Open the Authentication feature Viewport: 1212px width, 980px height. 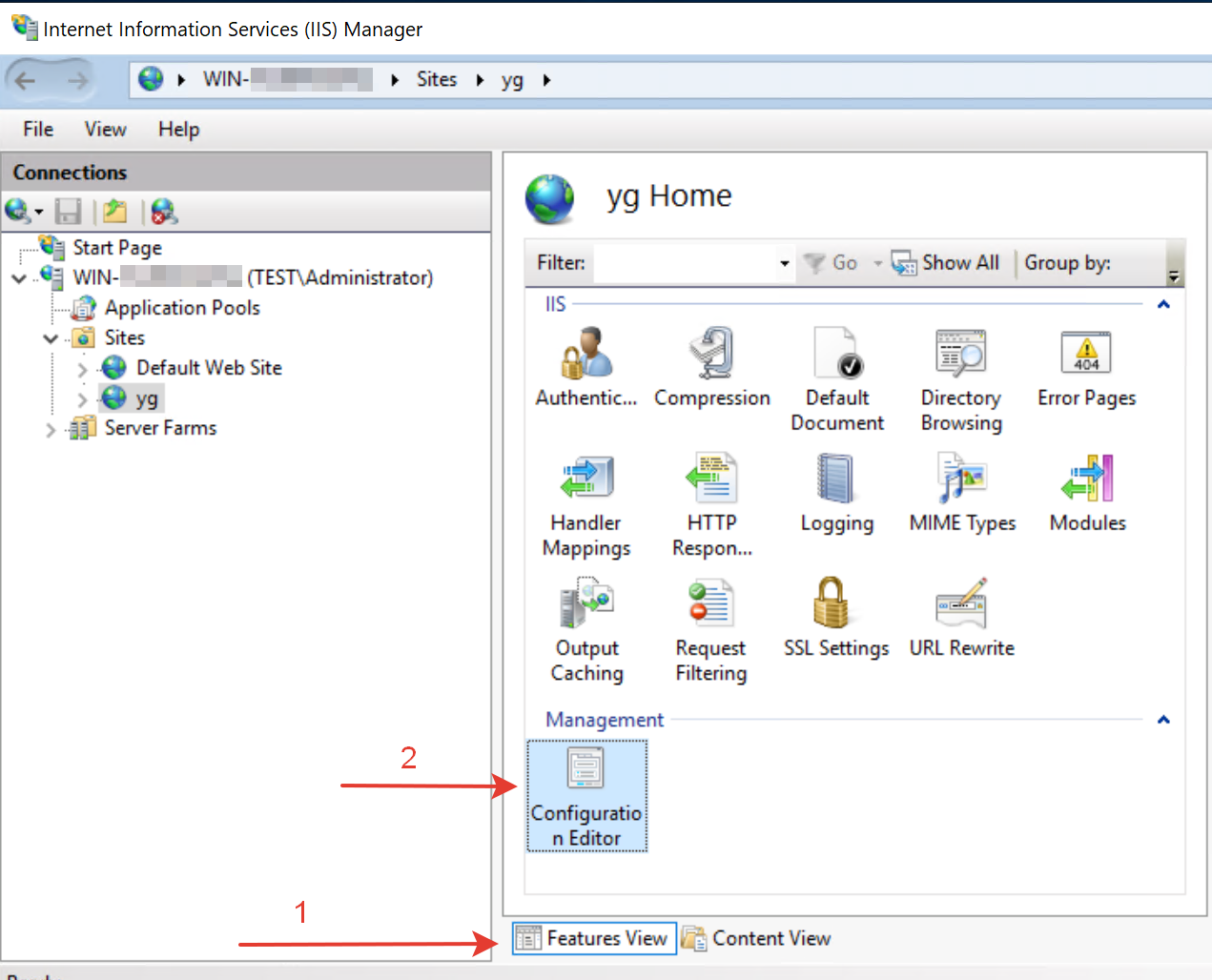click(x=585, y=368)
